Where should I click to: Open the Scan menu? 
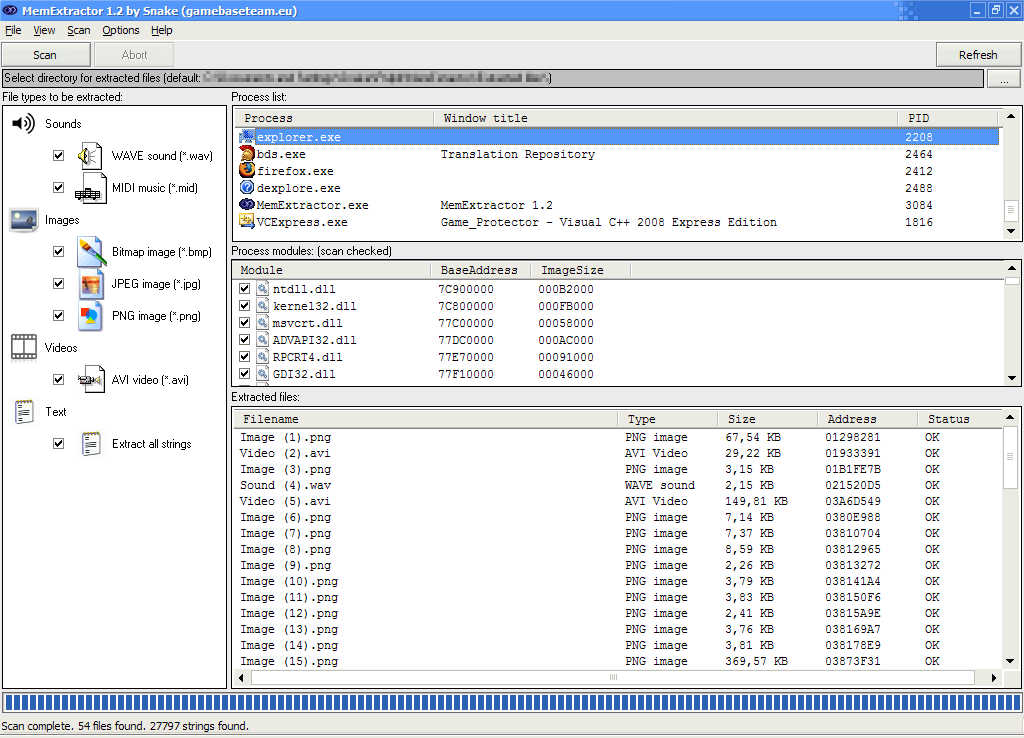coord(79,31)
